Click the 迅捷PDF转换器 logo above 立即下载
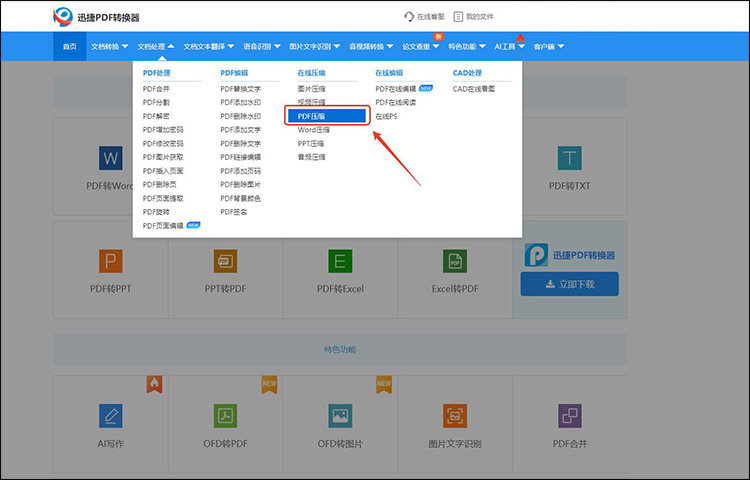 click(570, 255)
